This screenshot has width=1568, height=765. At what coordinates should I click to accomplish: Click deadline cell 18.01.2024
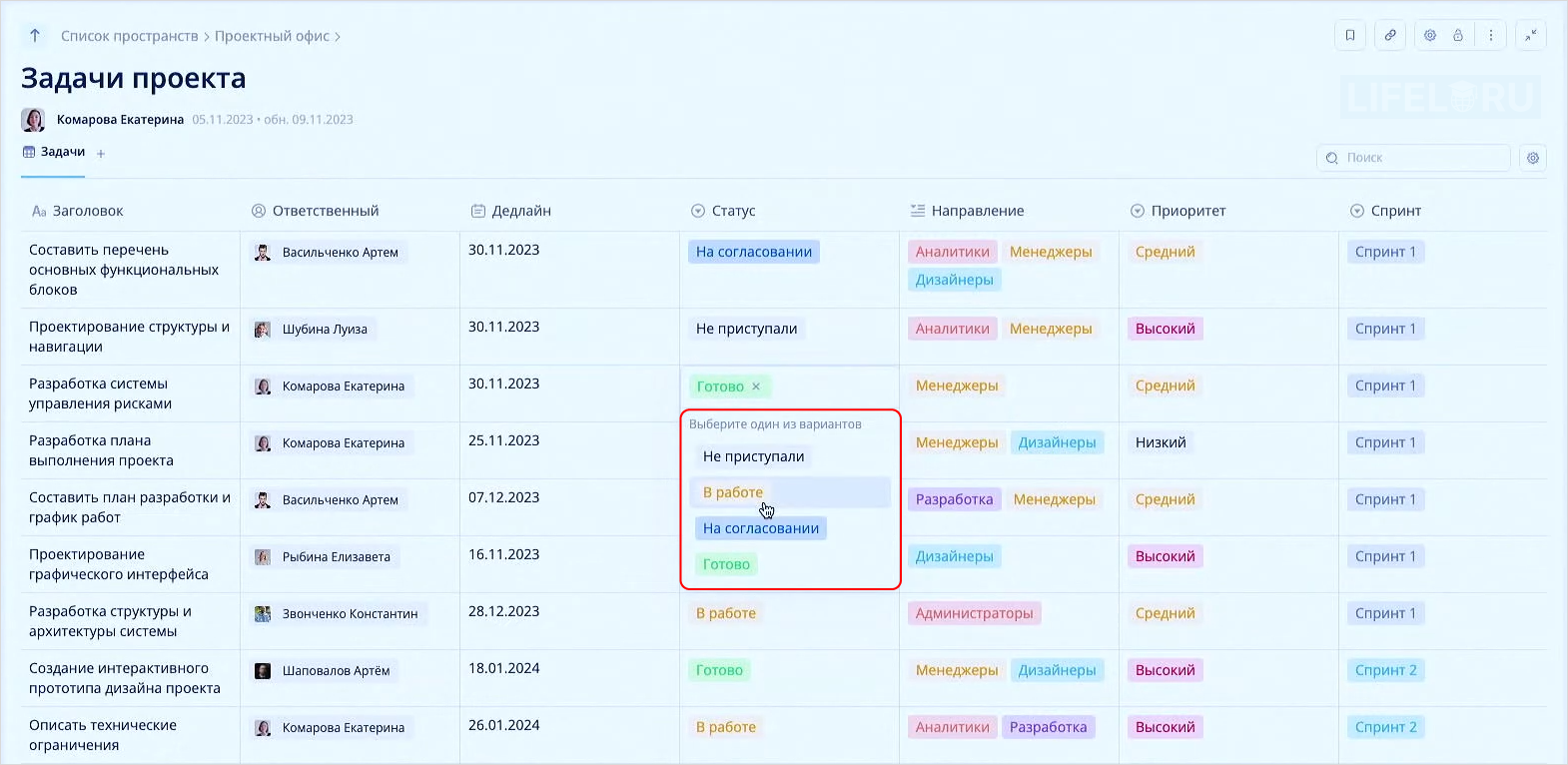coord(503,668)
